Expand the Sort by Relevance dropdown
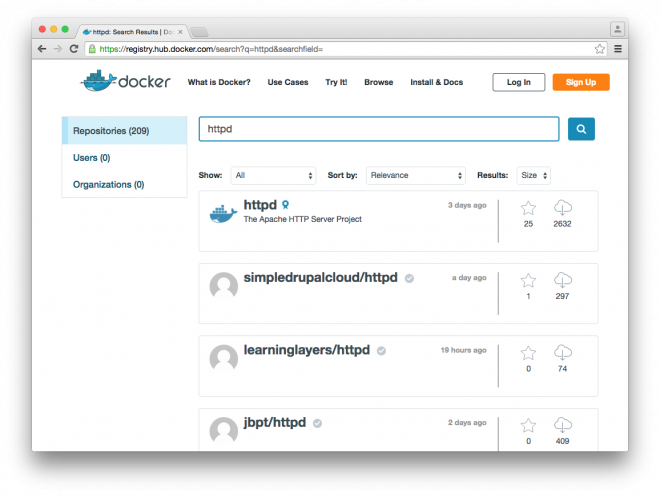 pos(415,175)
